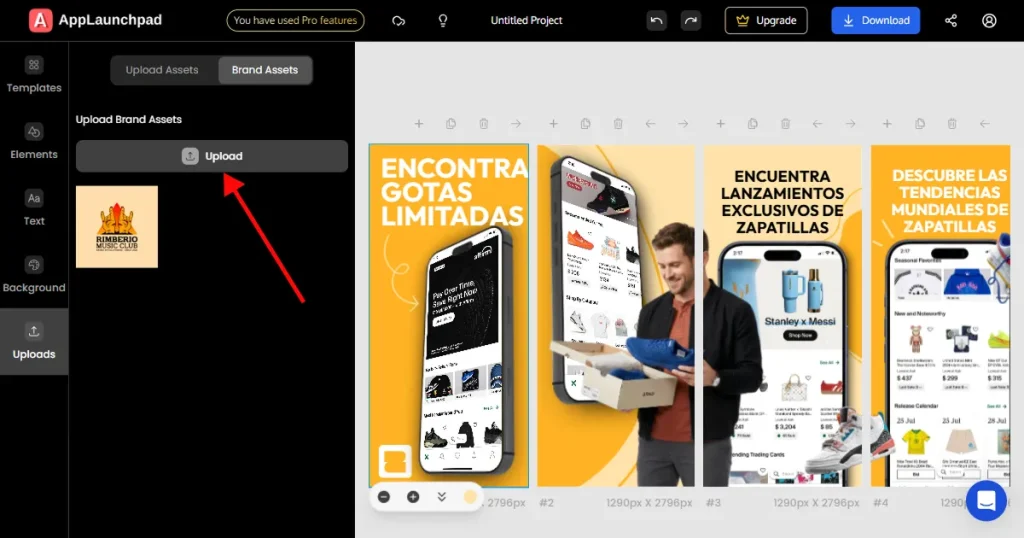Add screen above ENCONTRA GOTAS LIMITADAS screenshot
Viewport: 1024px width, 538px height.
click(x=419, y=123)
